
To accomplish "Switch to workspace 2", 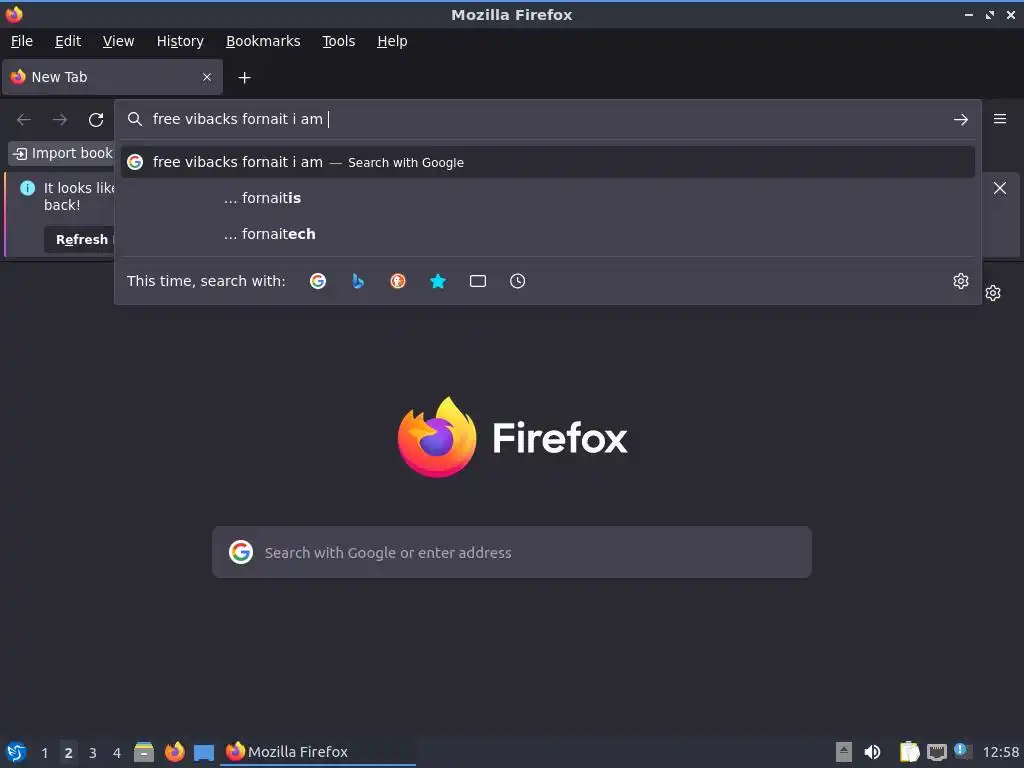I will pos(69,753).
